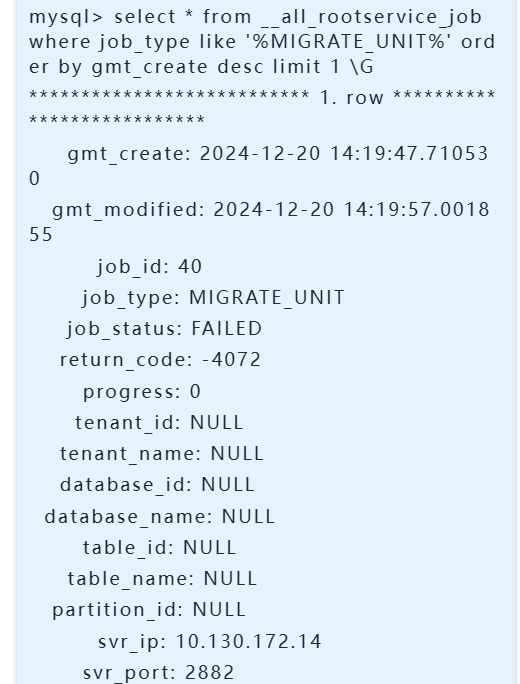This screenshot has width=520, height=684.
Task: Click the svr_ip address 10.130.172.14
Action: [x=249, y=642]
